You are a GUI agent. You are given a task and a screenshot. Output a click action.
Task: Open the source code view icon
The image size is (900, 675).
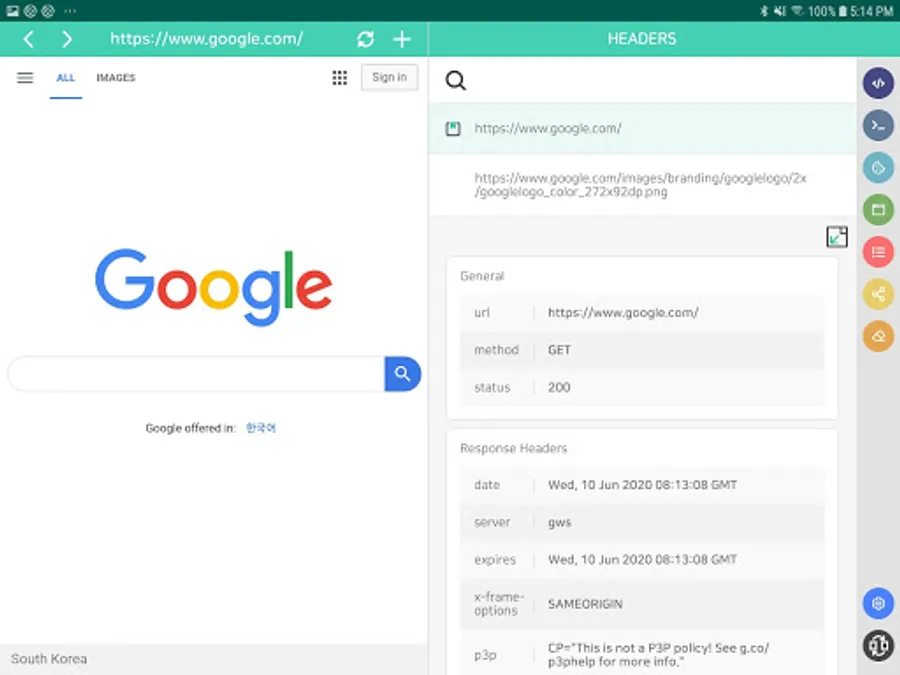pyautogui.click(x=878, y=83)
